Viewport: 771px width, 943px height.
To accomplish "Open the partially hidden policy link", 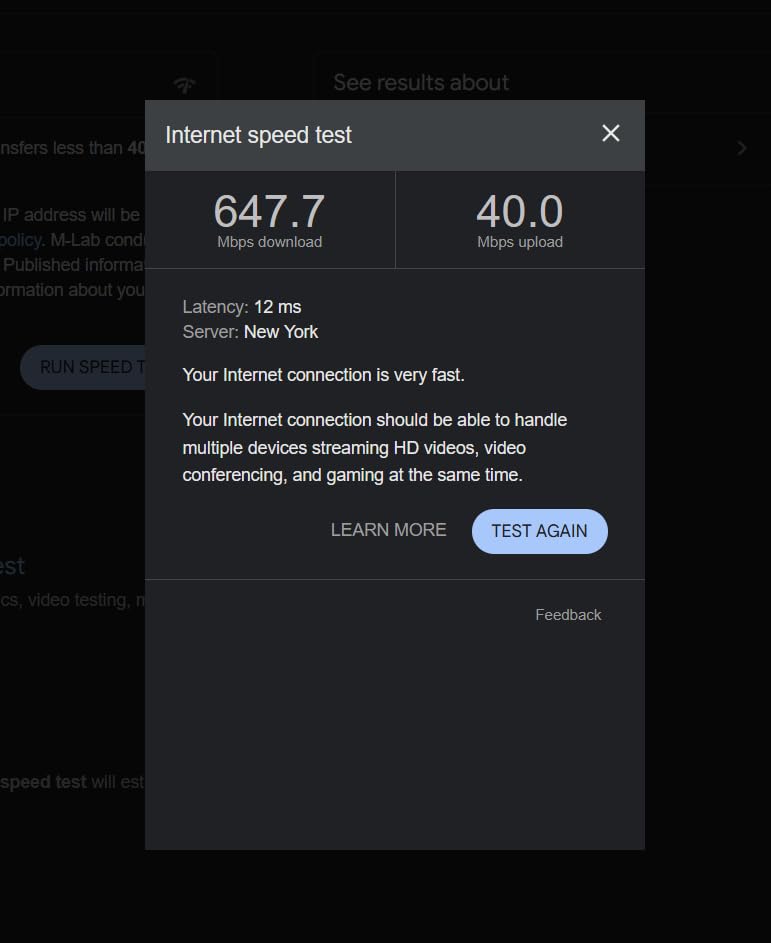I will (x=20, y=240).
